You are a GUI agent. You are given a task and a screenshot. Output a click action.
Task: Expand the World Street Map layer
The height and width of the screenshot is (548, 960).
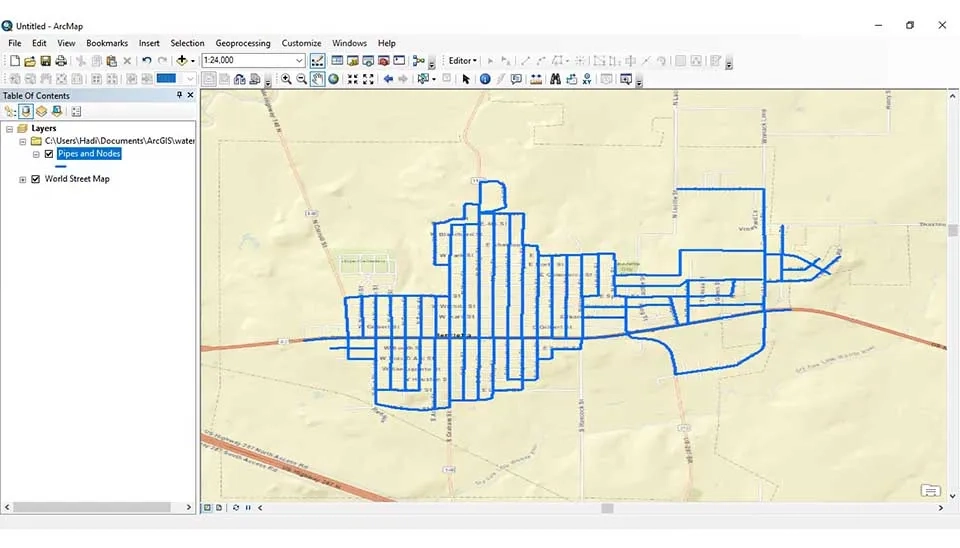click(23, 179)
